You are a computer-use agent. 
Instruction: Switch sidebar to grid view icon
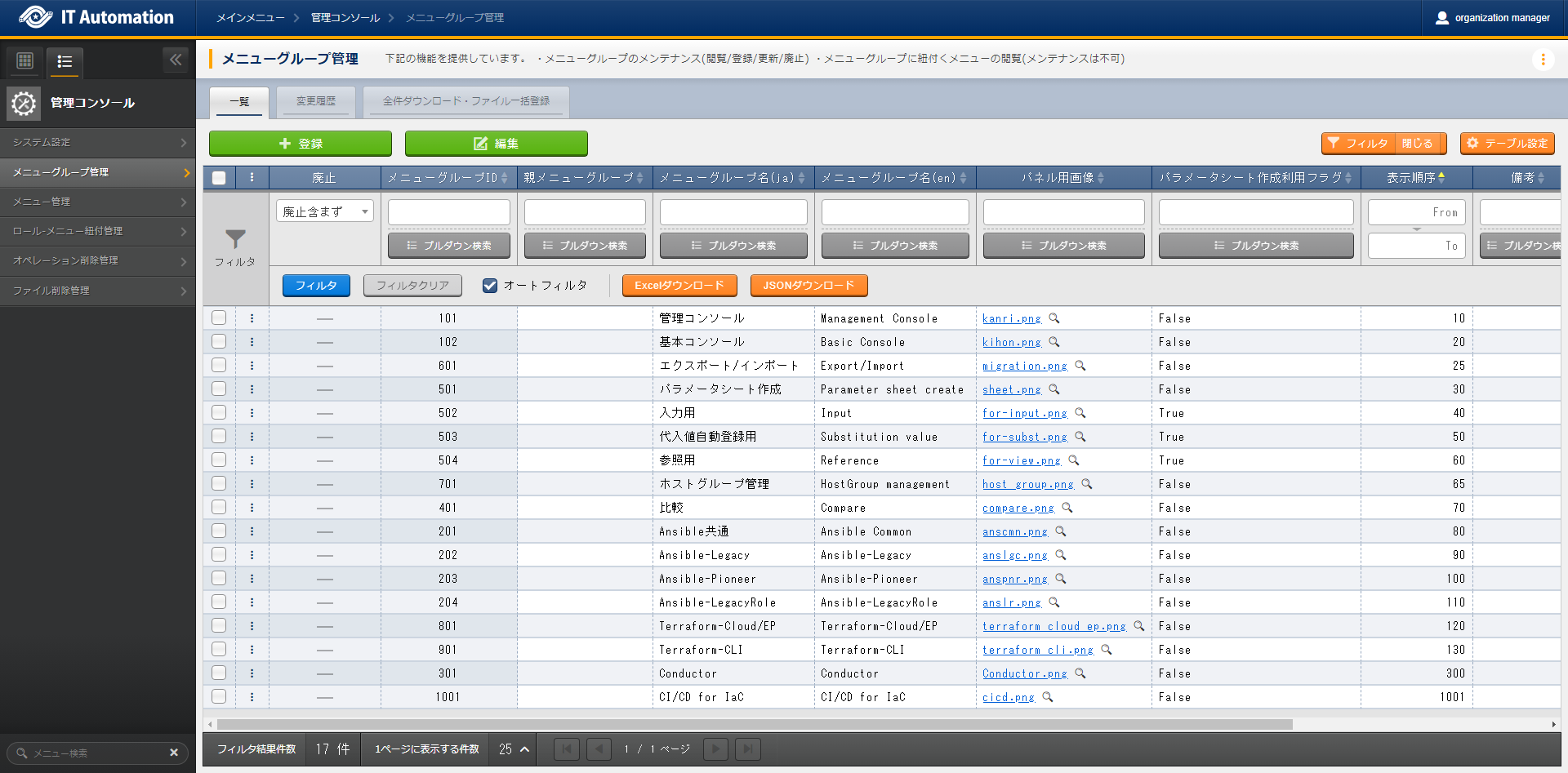(24, 60)
